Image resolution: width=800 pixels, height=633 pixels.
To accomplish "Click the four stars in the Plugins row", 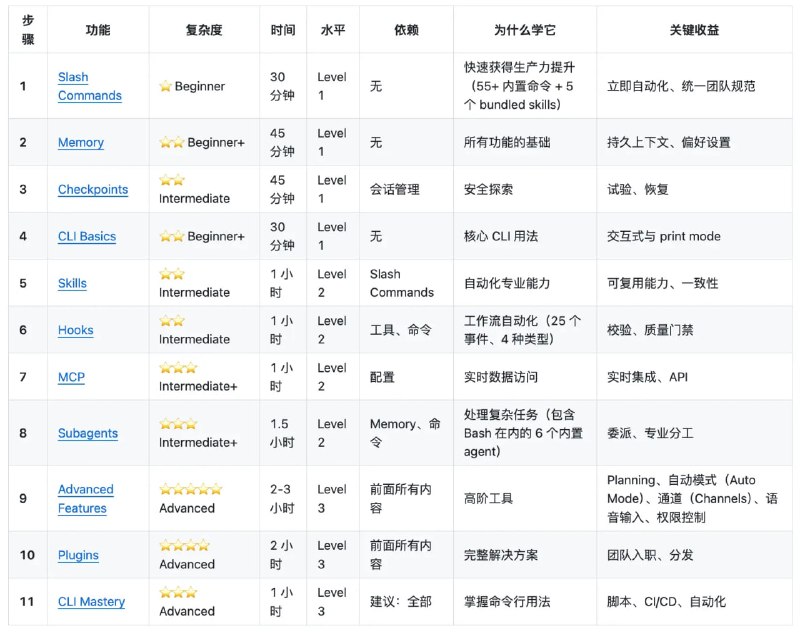I will point(185,545).
